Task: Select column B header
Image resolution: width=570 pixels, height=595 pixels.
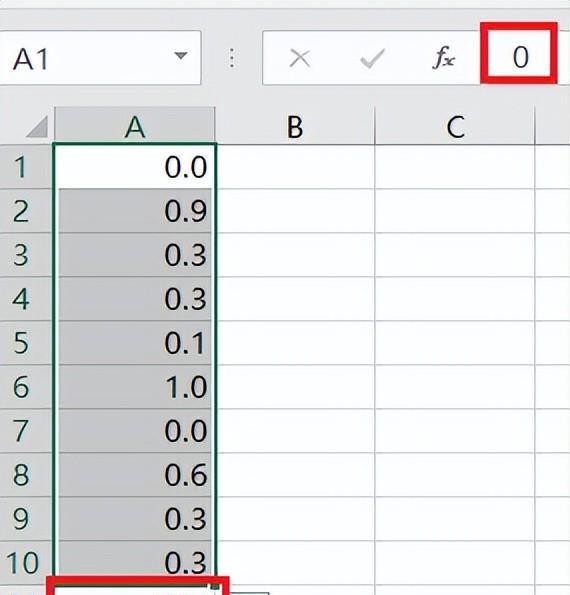Action: (295, 126)
